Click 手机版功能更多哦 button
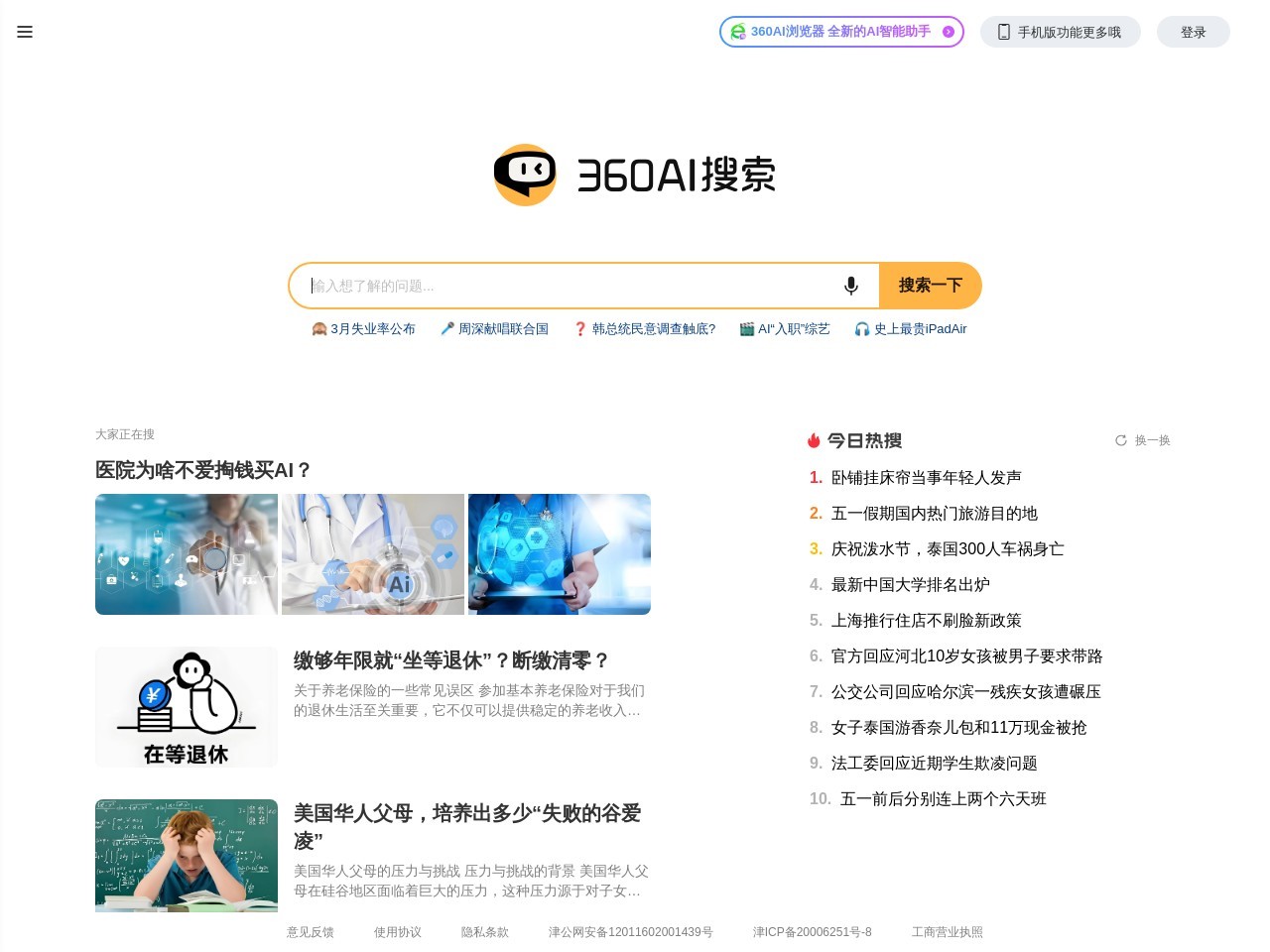This screenshot has width=1270, height=952. tap(1061, 32)
